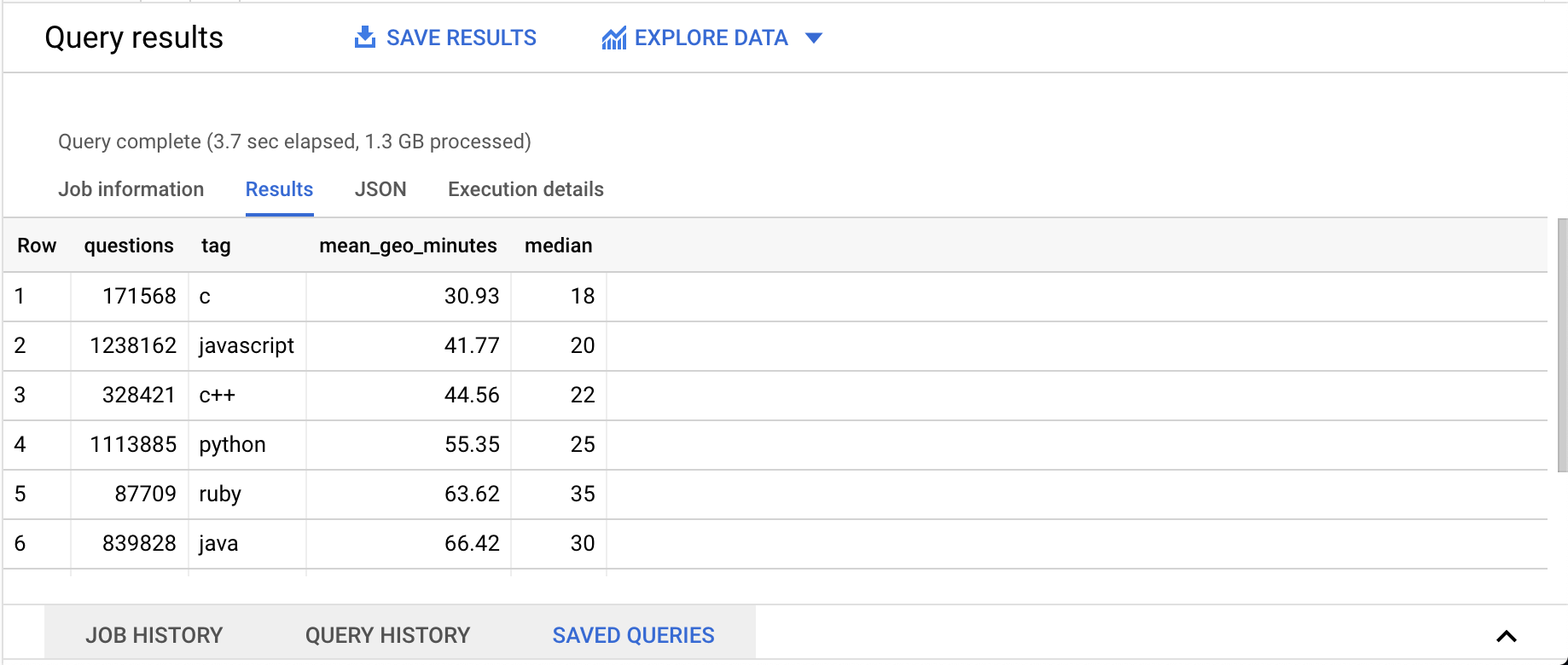Screen dimensions: 1568x665
Task: Select the median value 18
Action: click(559, 297)
